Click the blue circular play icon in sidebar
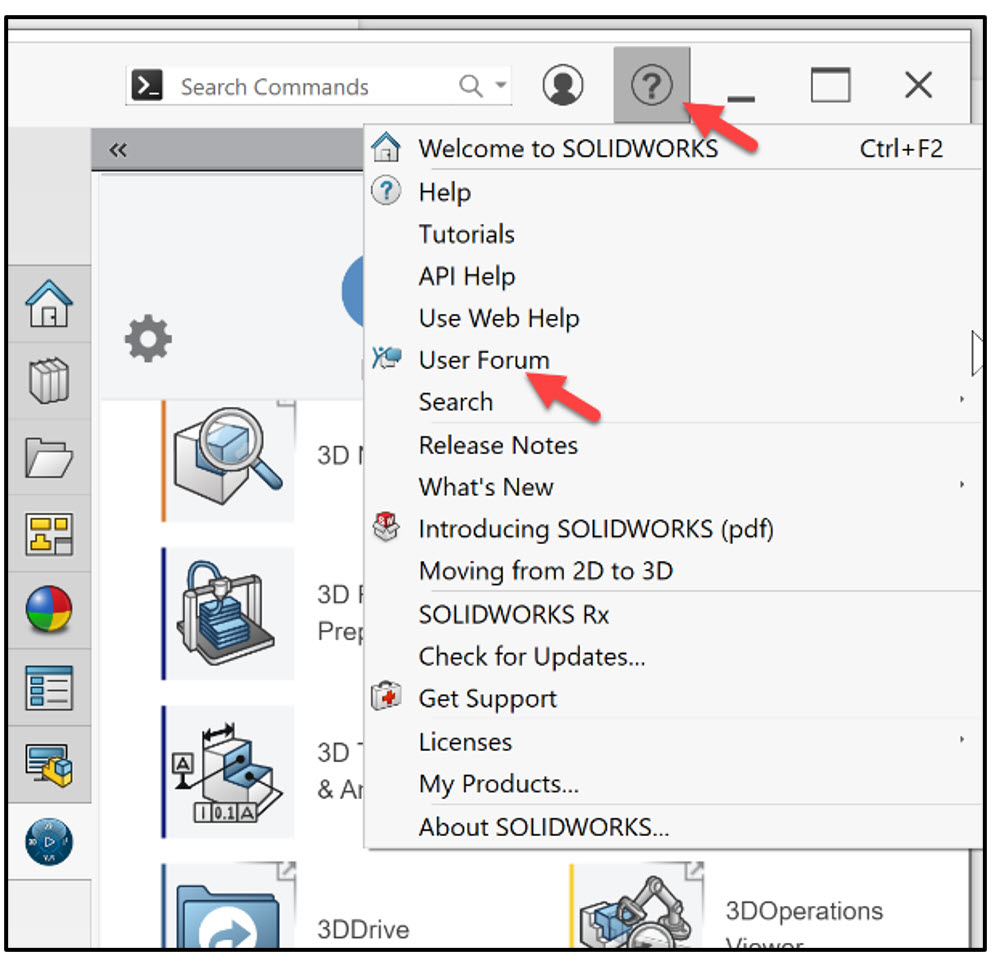 (x=49, y=841)
